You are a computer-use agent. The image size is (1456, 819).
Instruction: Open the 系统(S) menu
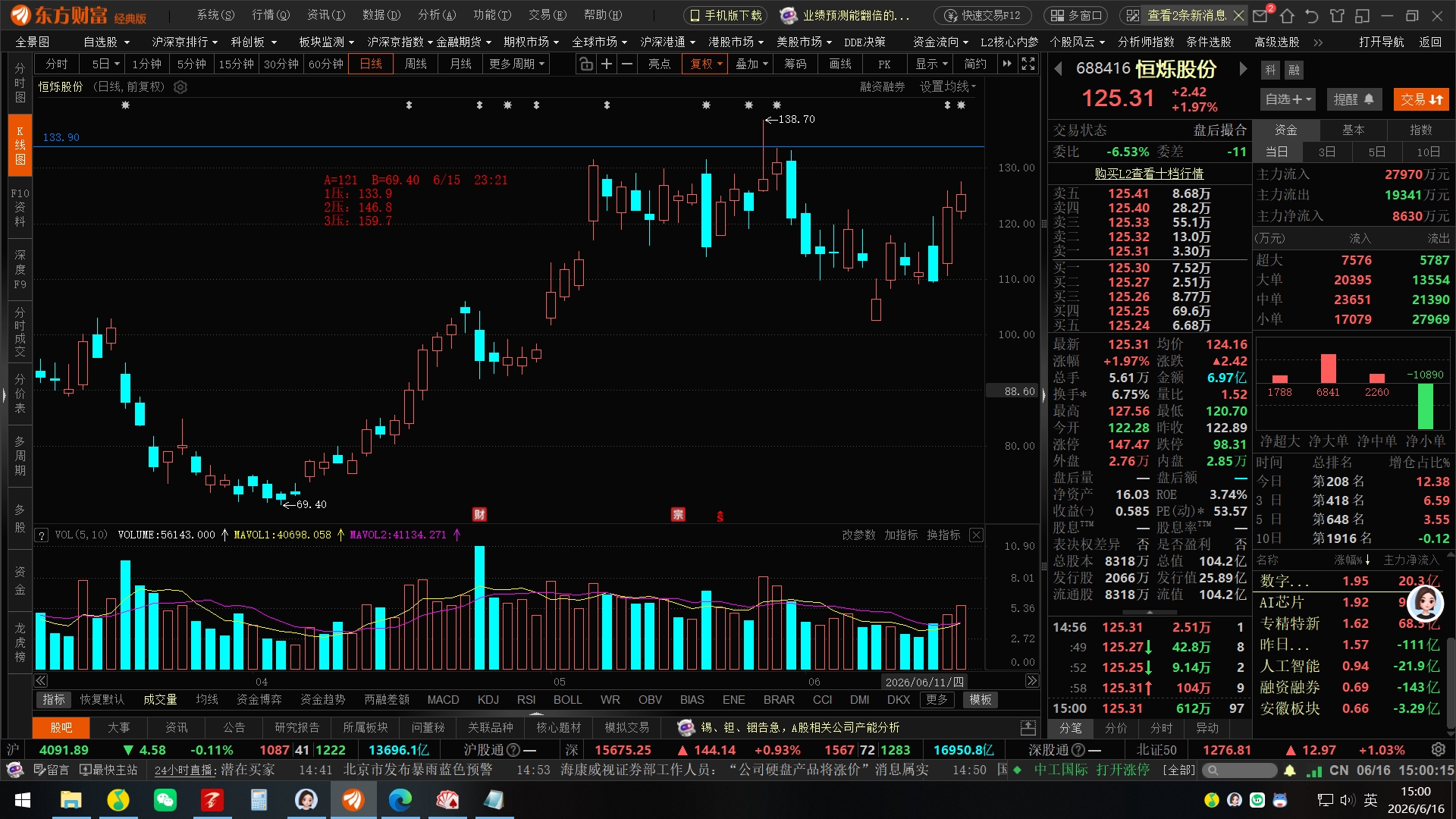click(x=216, y=15)
